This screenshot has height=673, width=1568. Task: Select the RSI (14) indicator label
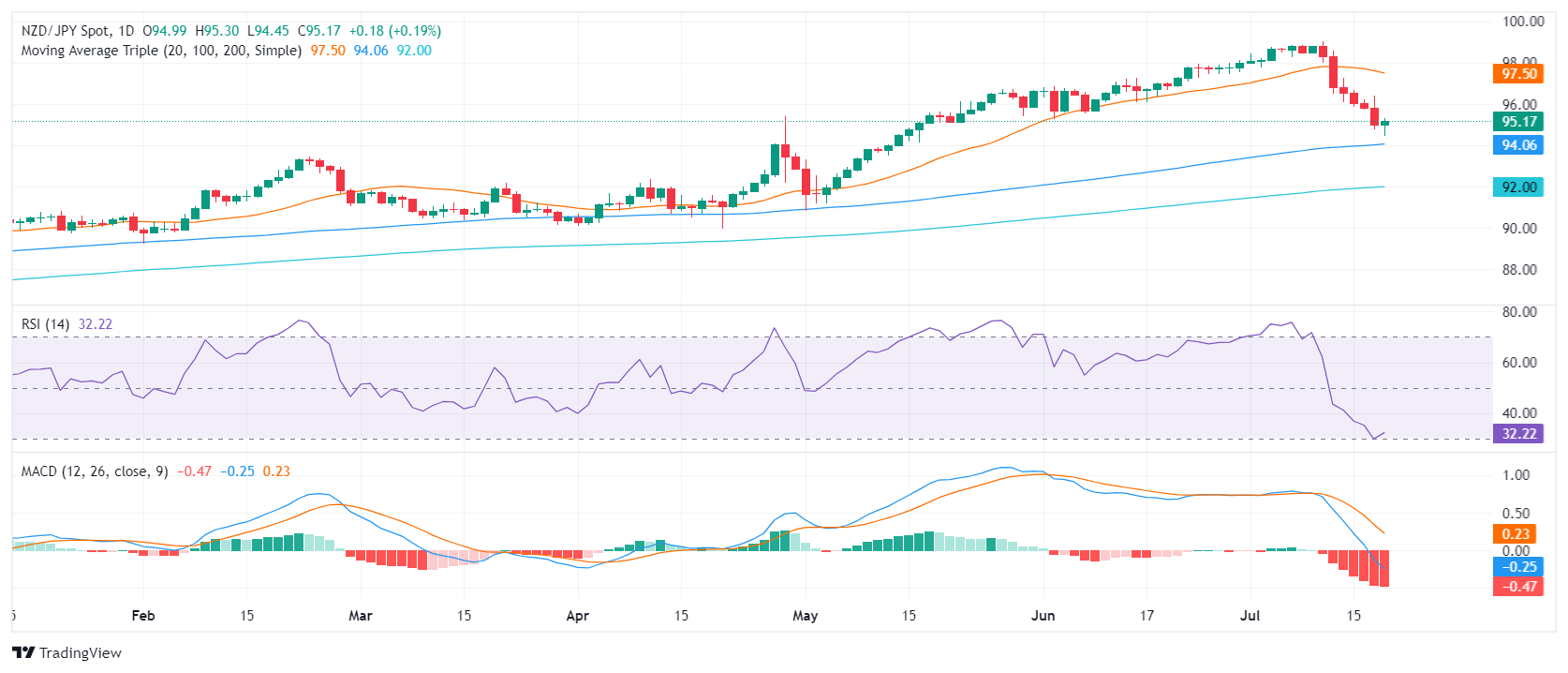tap(45, 324)
